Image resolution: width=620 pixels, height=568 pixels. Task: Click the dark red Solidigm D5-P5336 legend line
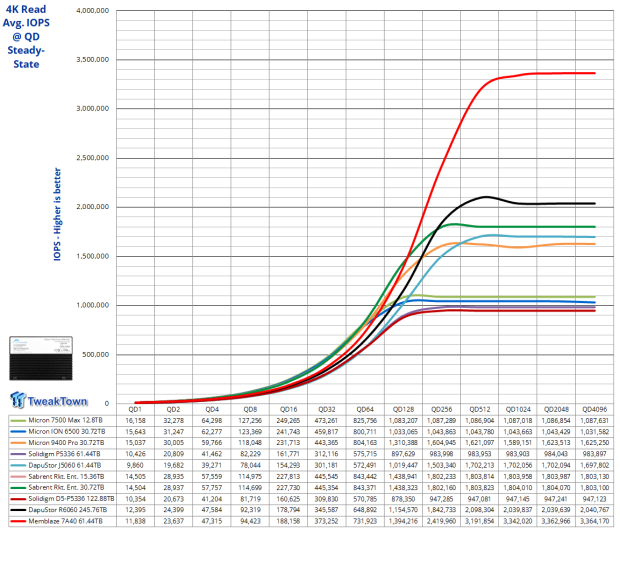[x=18, y=499]
